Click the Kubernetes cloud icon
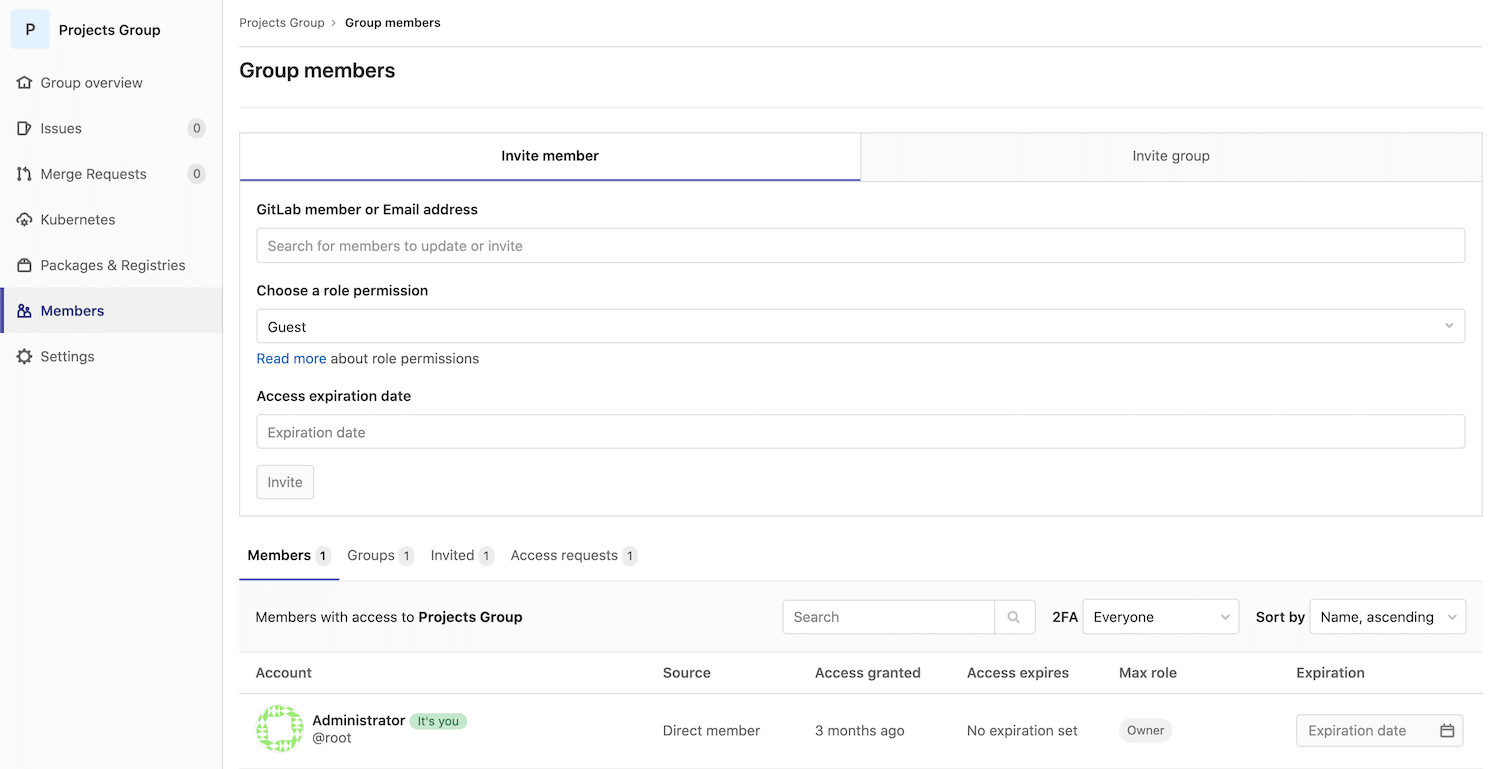The width and height of the screenshot is (1497, 769). [25, 220]
